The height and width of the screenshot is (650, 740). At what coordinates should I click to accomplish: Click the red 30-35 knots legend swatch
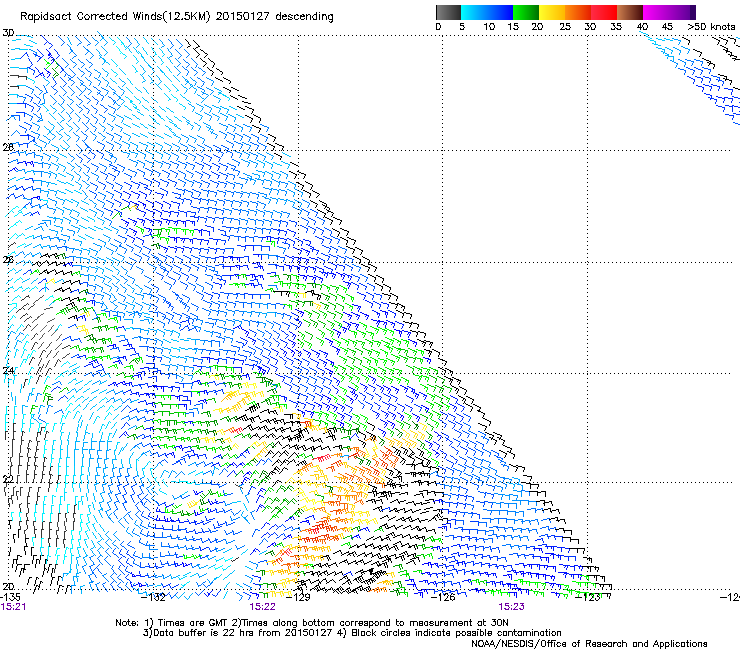(x=604, y=12)
